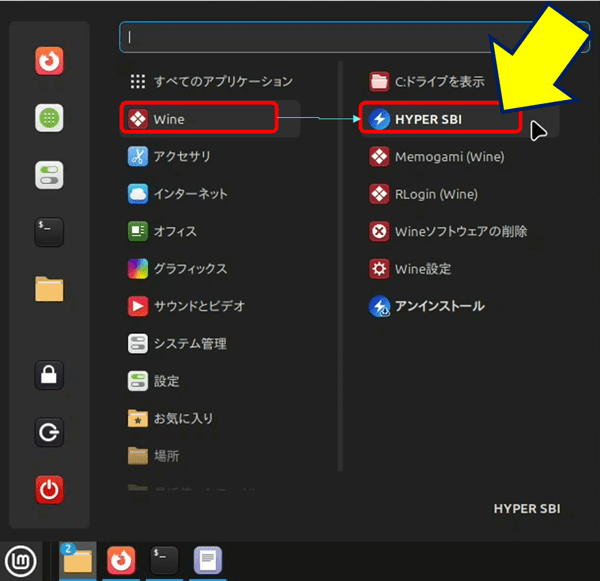
Task: Launch Memogami (Wine)
Action: (459, 157)
